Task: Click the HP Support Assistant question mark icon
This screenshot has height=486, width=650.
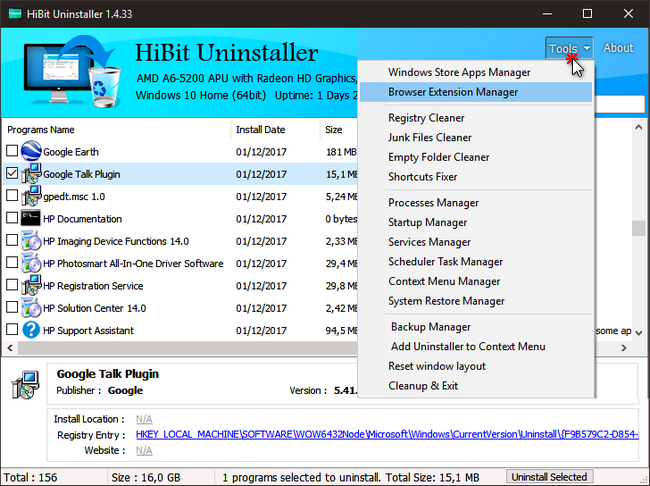Action: [x=31, y=330]
